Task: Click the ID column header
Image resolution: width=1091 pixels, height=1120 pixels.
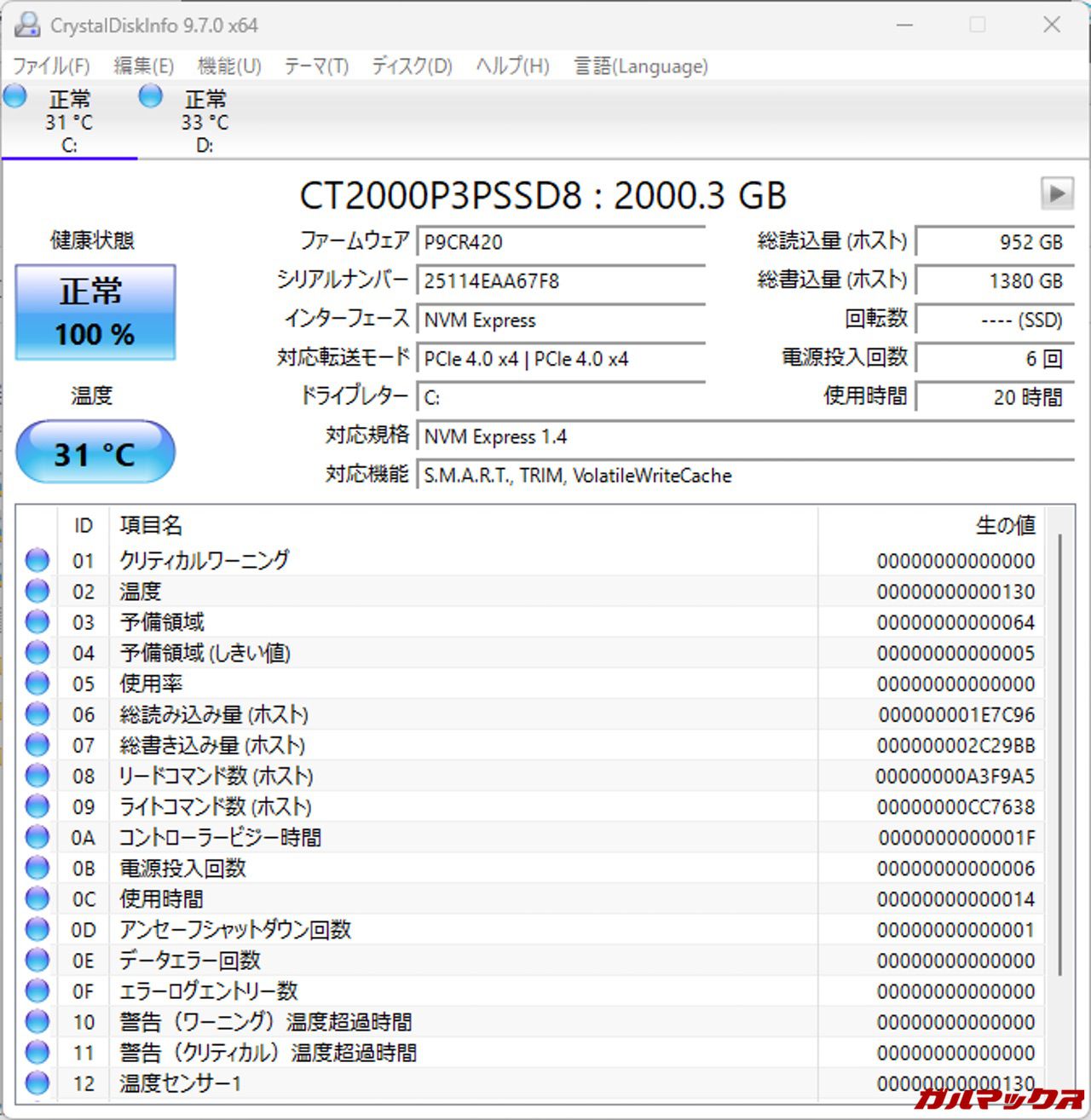Action: click(x=83, y=525)
